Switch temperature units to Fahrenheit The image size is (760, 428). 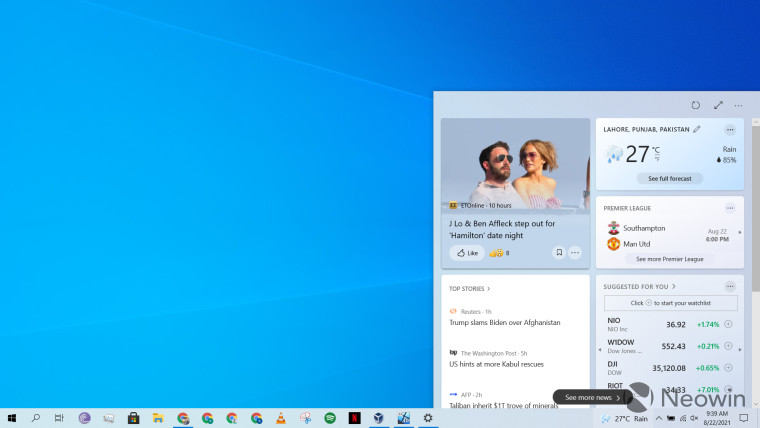(x=657, y=159)
